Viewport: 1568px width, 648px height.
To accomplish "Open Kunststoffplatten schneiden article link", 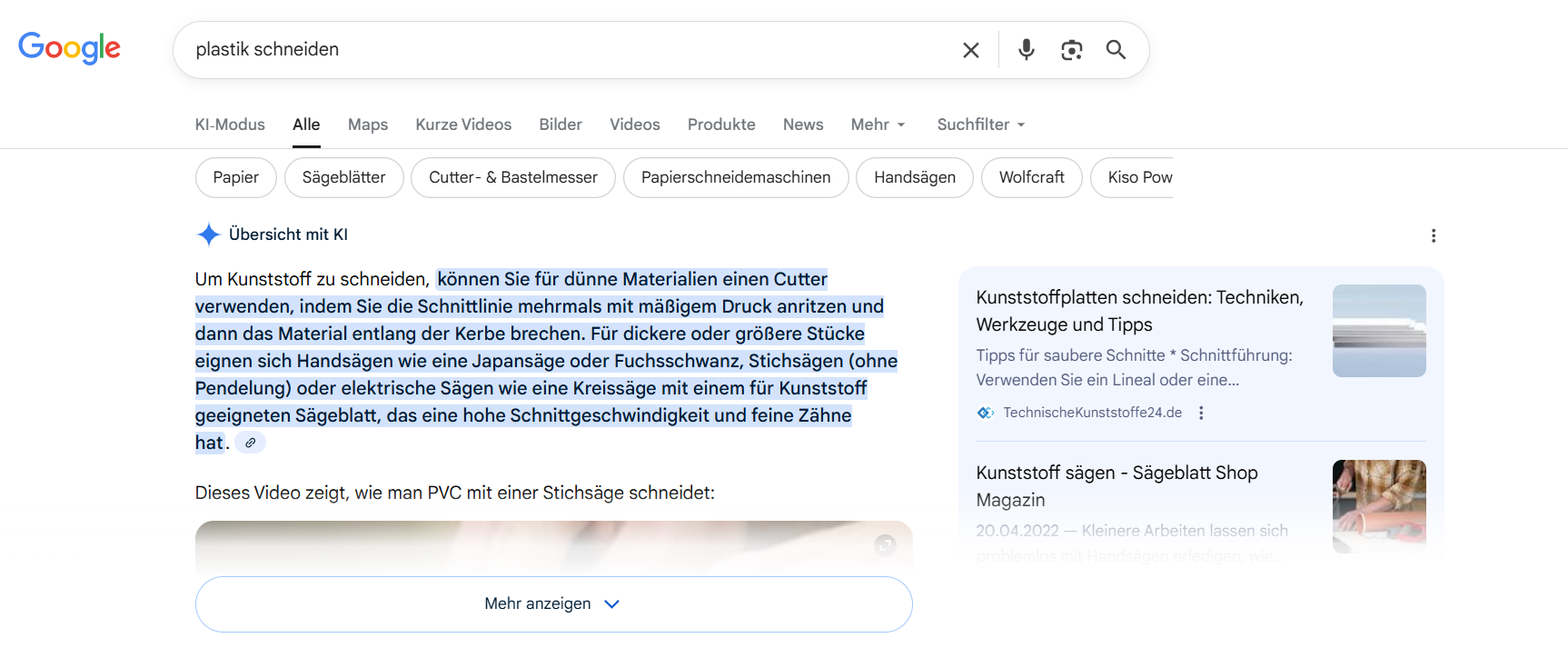I will tap(1138, 311).
